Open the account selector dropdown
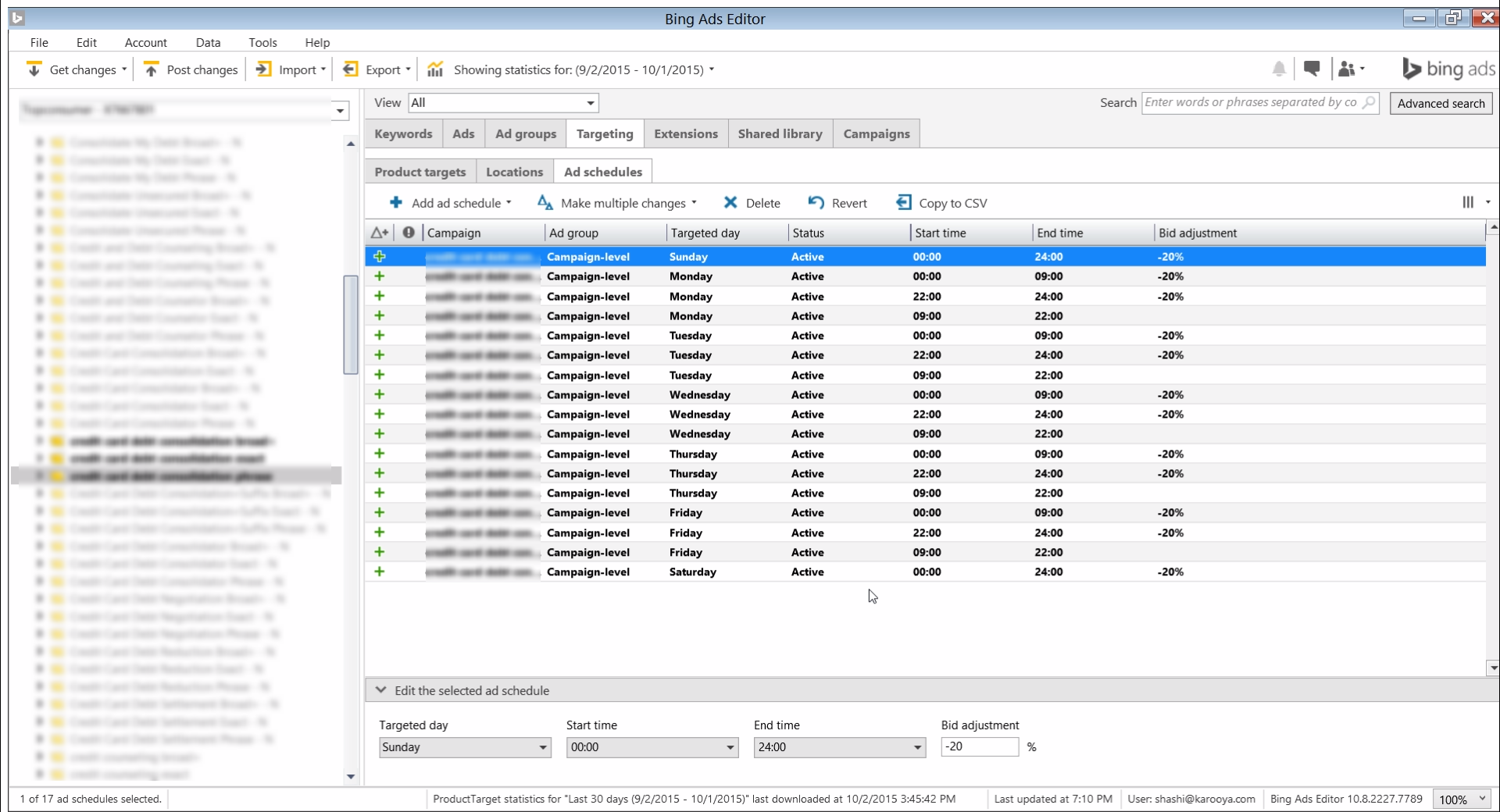This screenshot has width=1500, height=812. pos(340,110)
